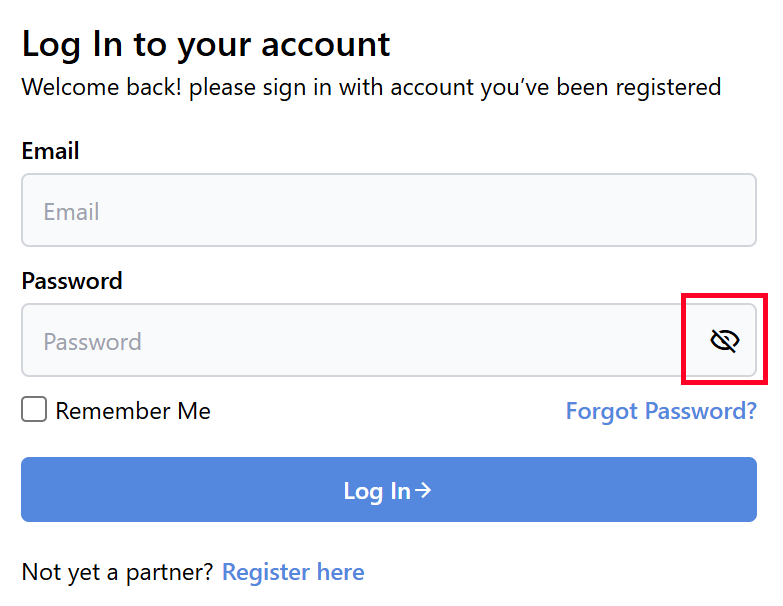Click the Email field label

coord(50,151)
